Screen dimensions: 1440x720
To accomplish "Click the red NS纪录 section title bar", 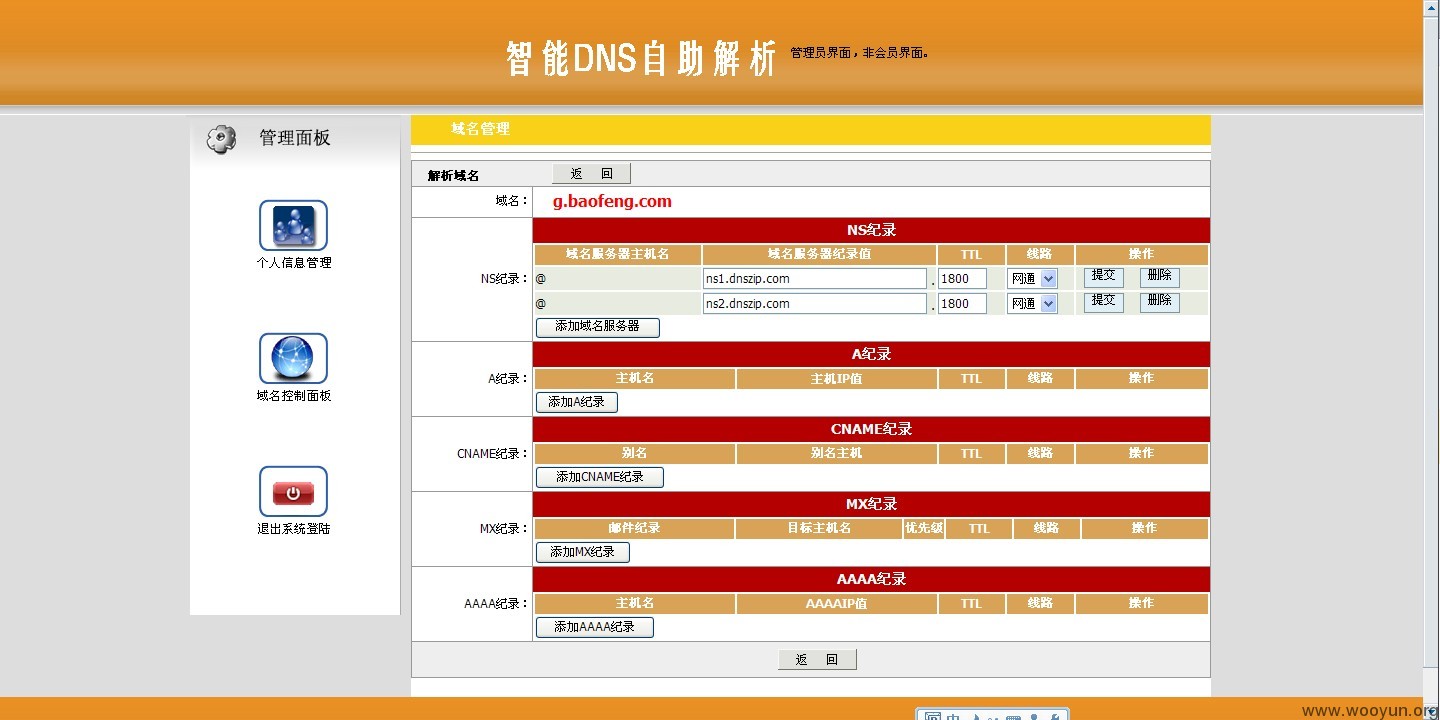I will click(x=871, y=230).
